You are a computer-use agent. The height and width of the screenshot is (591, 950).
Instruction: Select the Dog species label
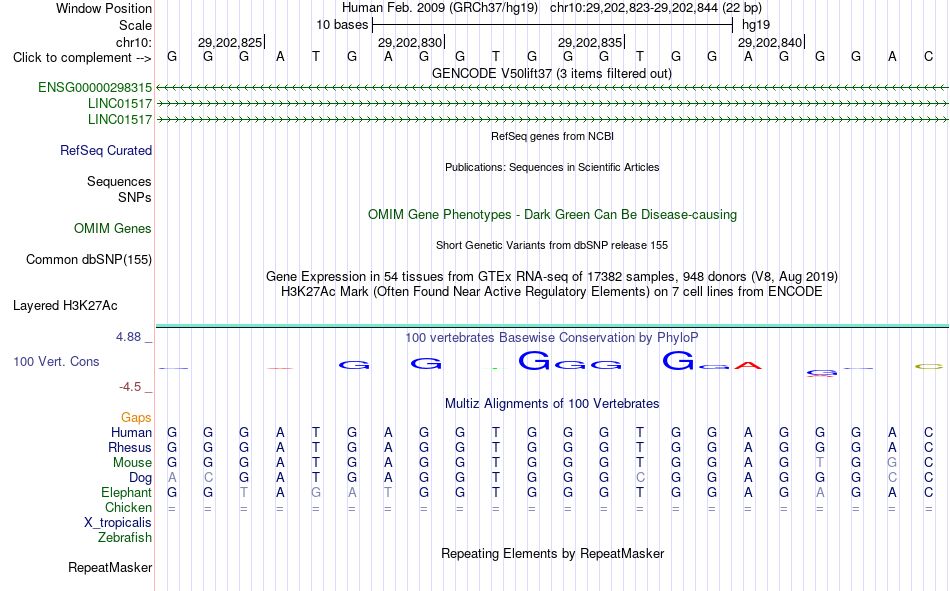[x=141, y=478]
